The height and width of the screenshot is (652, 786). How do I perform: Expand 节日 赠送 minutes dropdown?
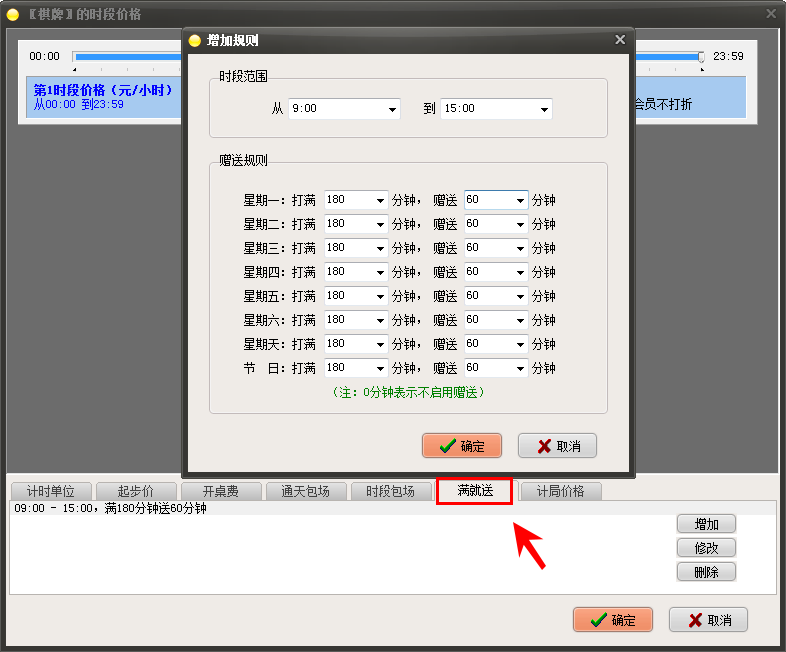pos(520,369)
